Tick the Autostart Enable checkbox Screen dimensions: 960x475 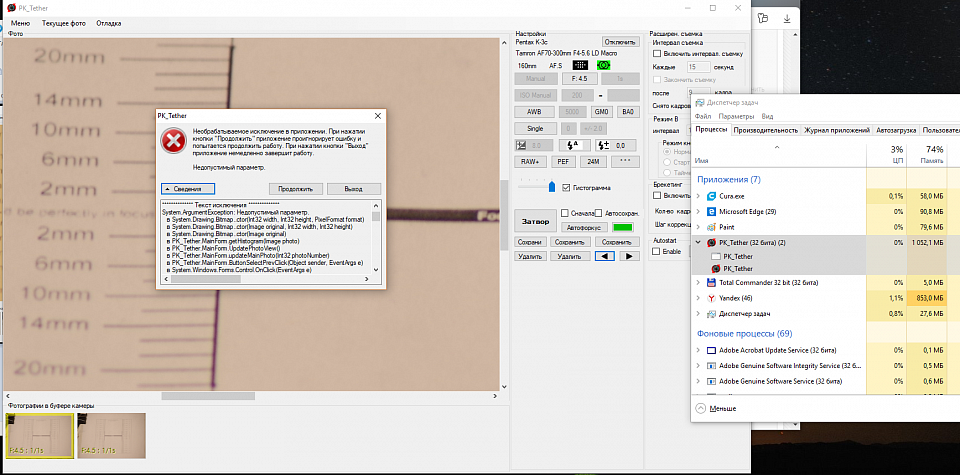656,252
